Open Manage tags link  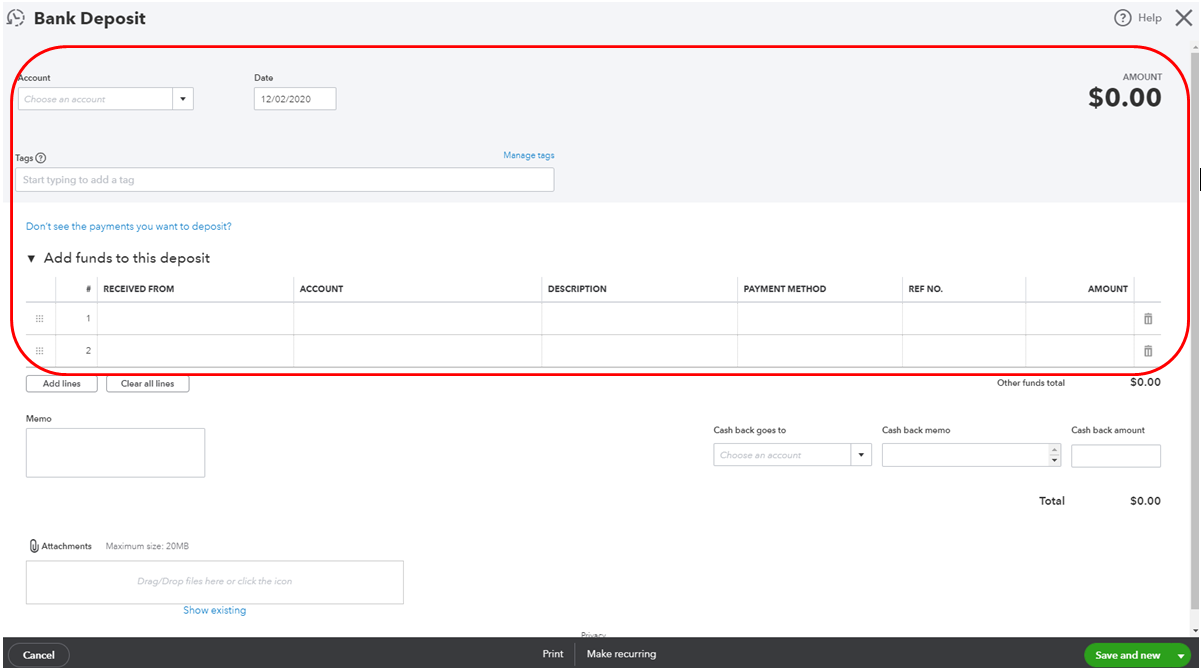tap(528, 156)
